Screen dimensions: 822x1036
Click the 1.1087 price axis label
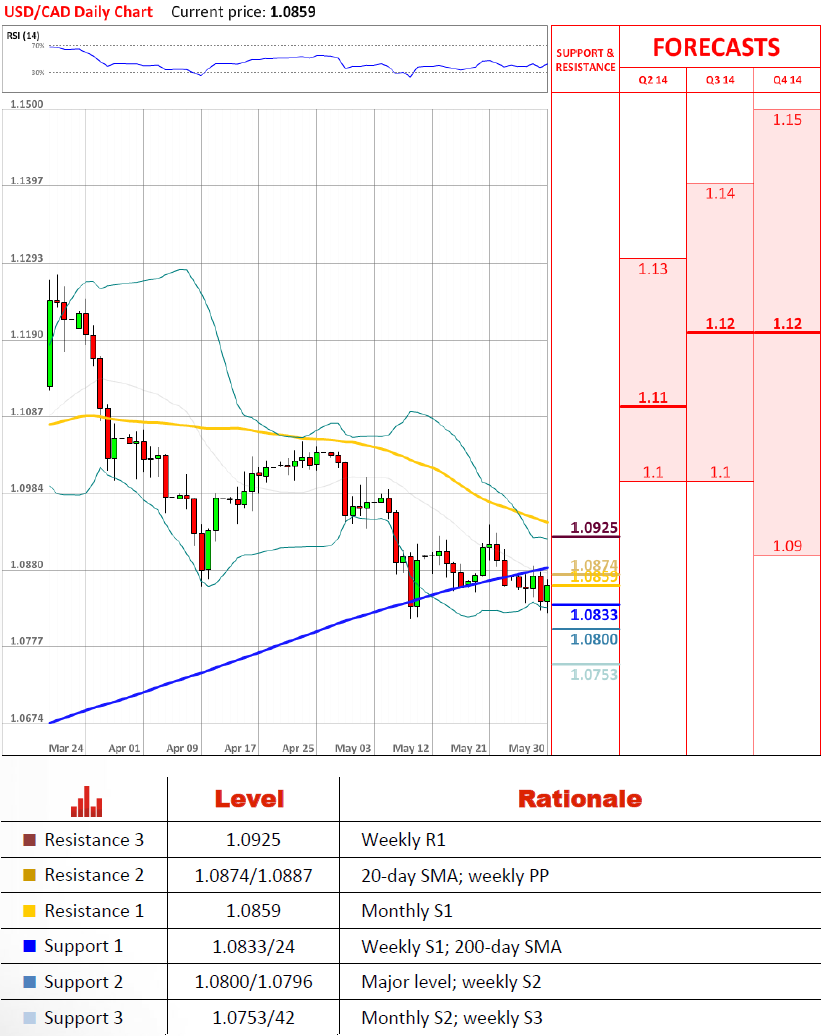point(26,412)
